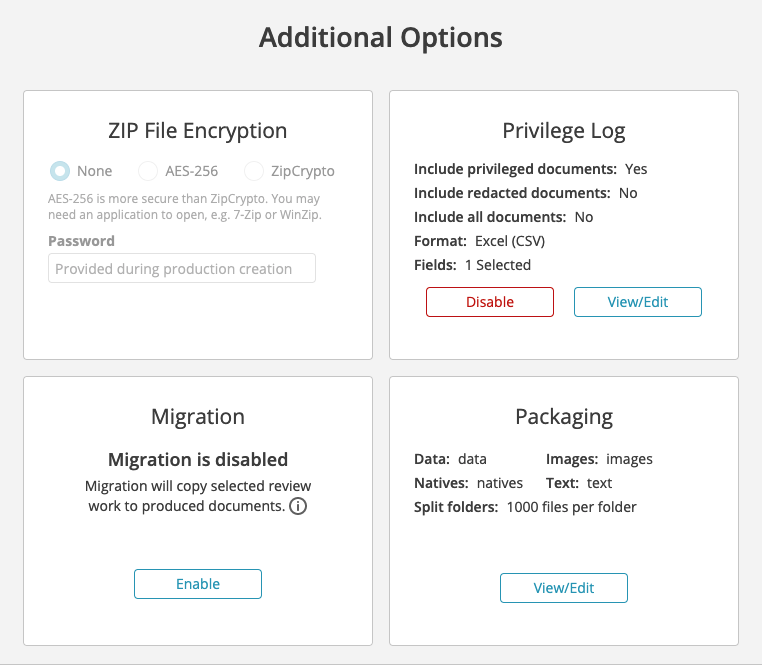Click the Migration is disabled status text

[198, 459]
